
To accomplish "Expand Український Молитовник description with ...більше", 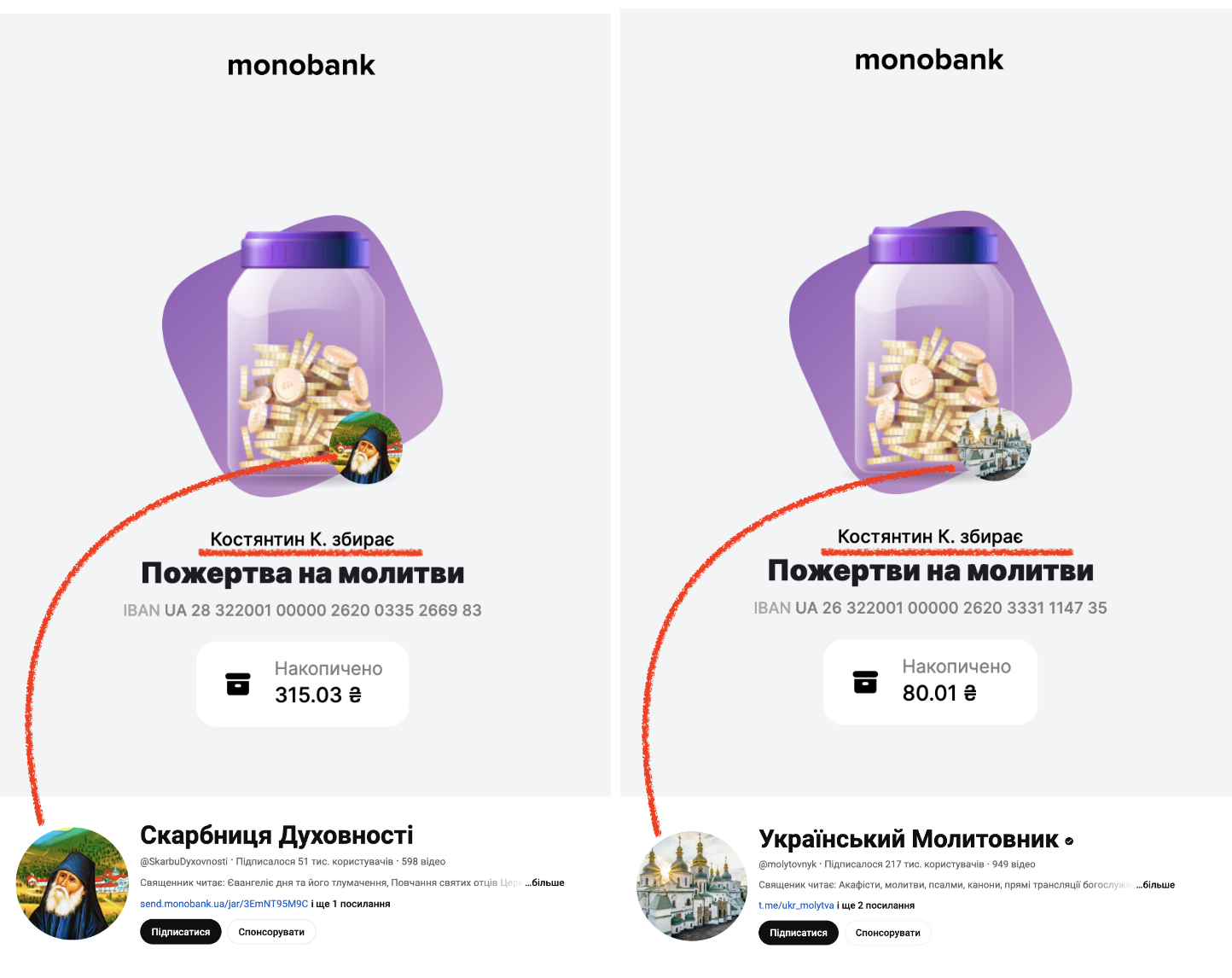I will pos(1155,885).
